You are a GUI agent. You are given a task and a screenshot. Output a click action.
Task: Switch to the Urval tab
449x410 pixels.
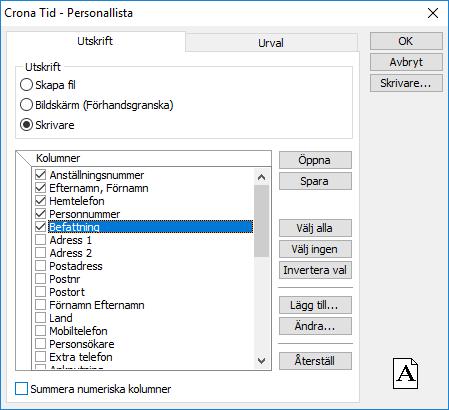coord(271,43)
